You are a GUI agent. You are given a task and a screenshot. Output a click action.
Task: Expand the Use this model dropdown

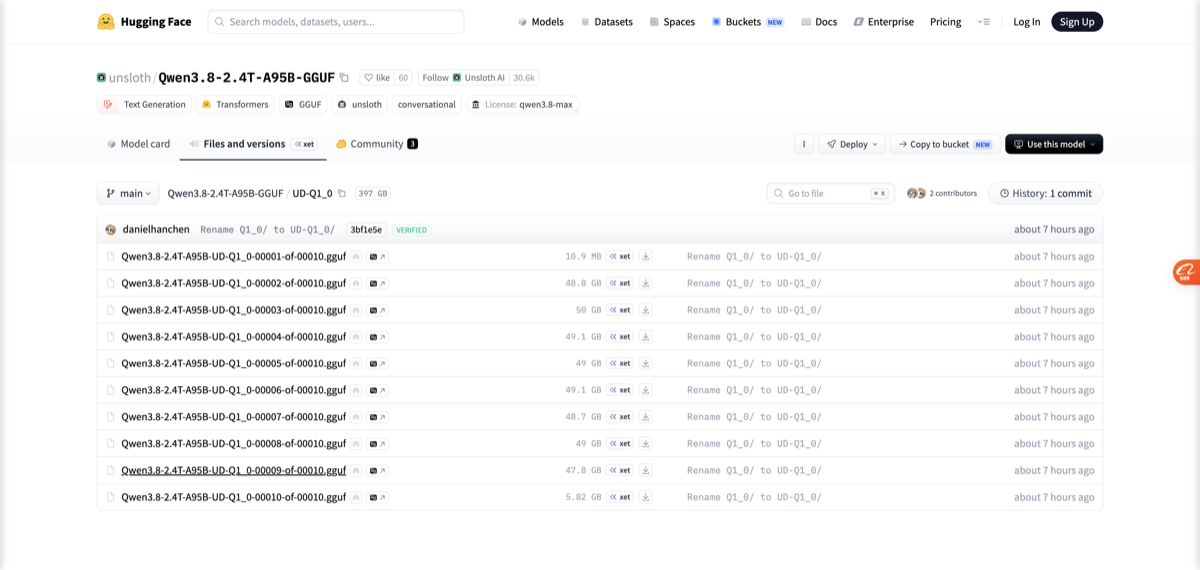point(1054,144)
